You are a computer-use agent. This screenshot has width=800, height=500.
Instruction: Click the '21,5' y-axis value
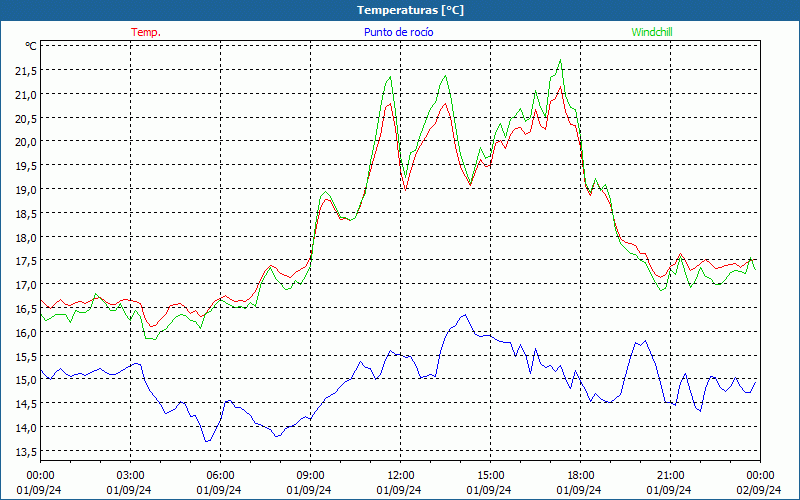[x=26, y=71]
